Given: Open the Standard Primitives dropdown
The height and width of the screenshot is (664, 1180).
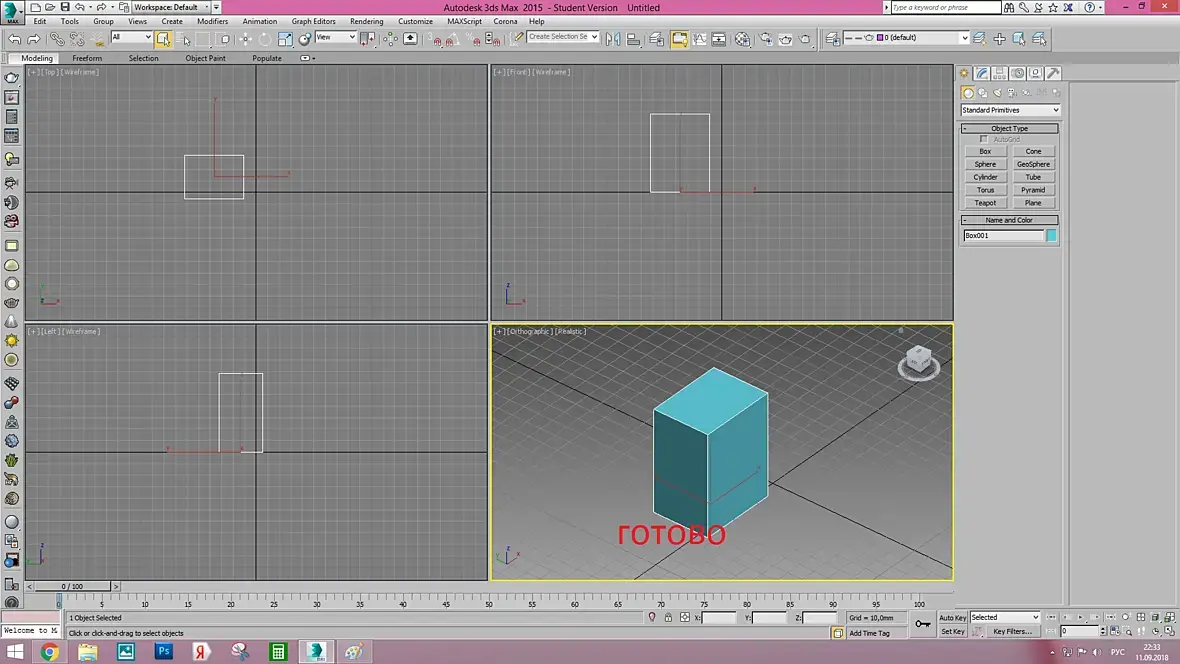Looking at the screenshot, I should 1010,110.
